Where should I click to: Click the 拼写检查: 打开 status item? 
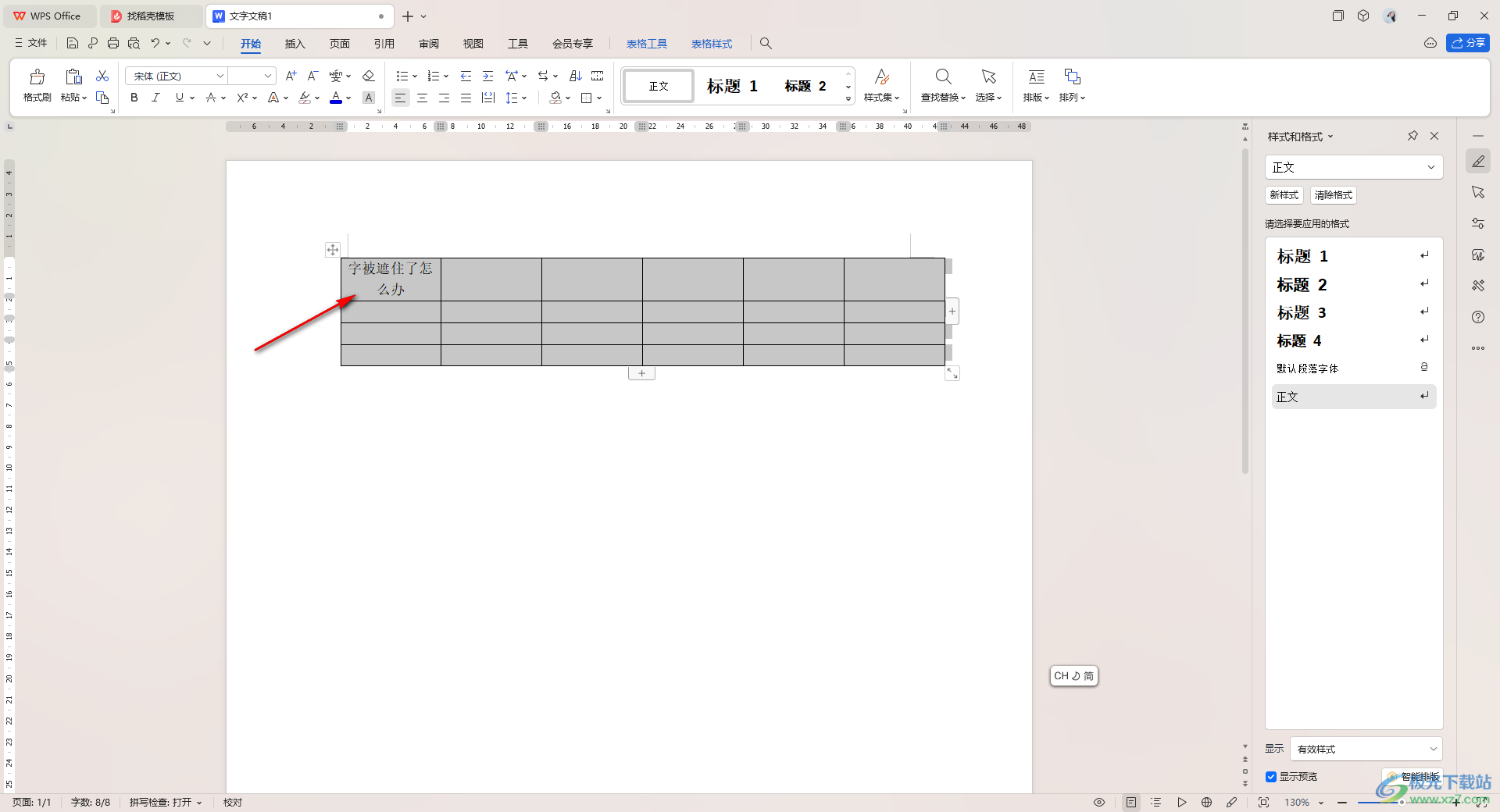pyautogui.click(x=166, y=803)
